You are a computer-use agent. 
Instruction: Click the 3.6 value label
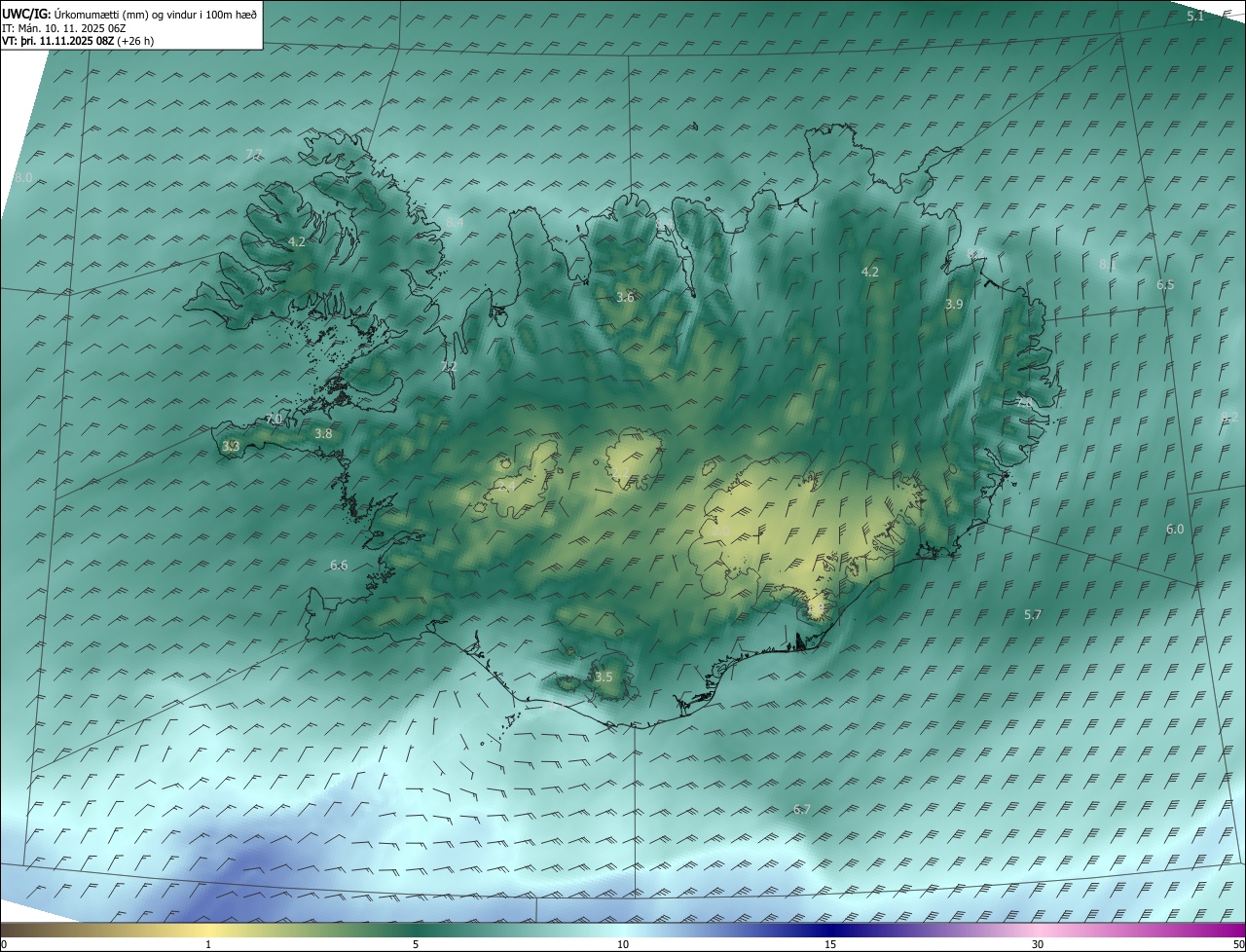[625, 298]
